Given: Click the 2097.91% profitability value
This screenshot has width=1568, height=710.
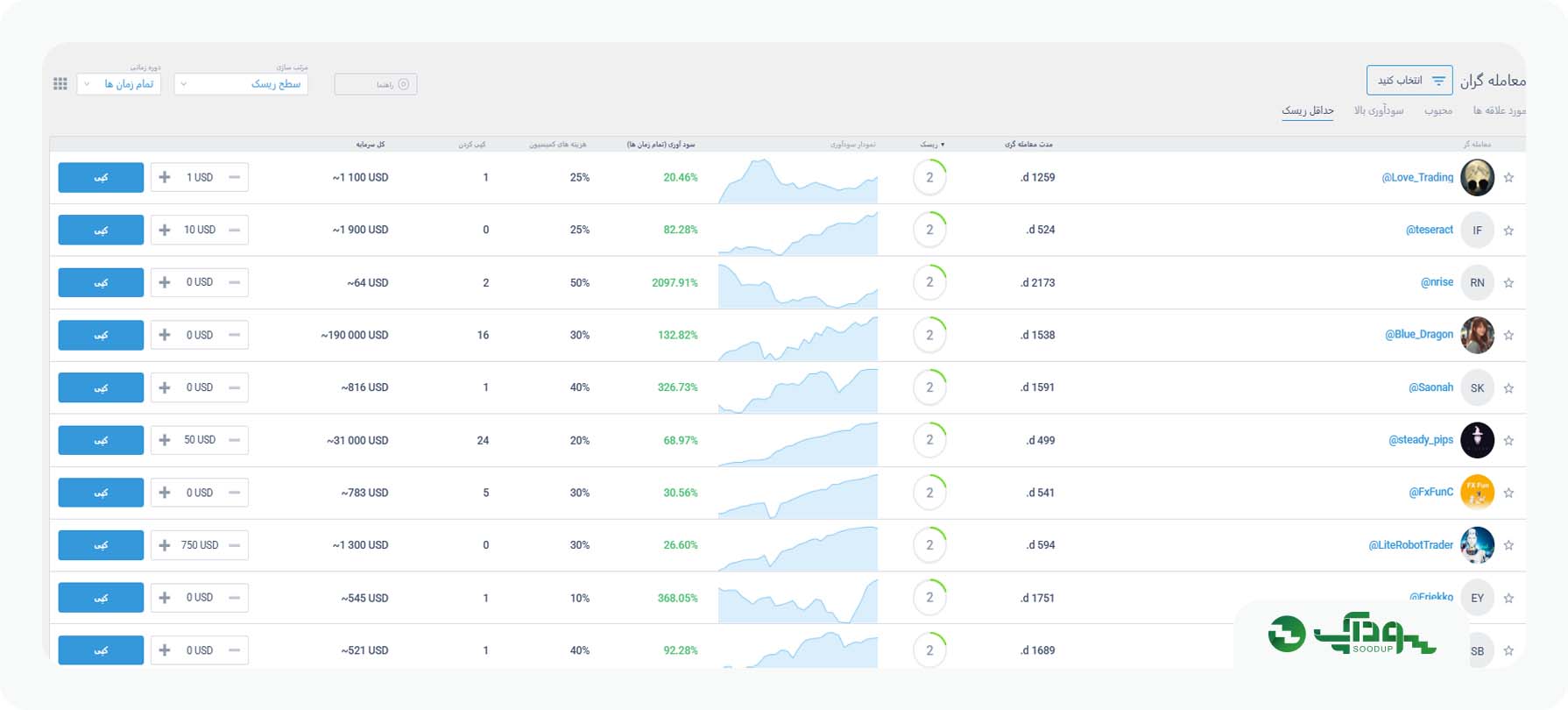Looking at the screenshot, I should coord(675,282).
